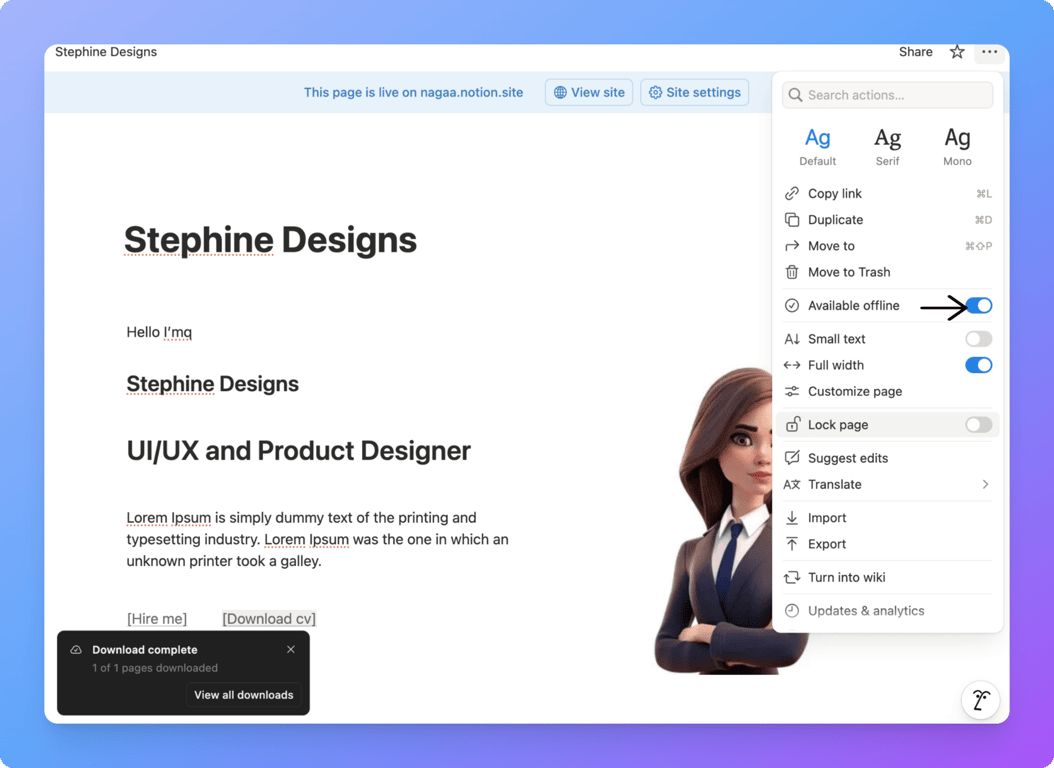Viewport: 1054px width, 768px height.
Task: Choose Move to Trash from the menu
Action: point(850,271)
